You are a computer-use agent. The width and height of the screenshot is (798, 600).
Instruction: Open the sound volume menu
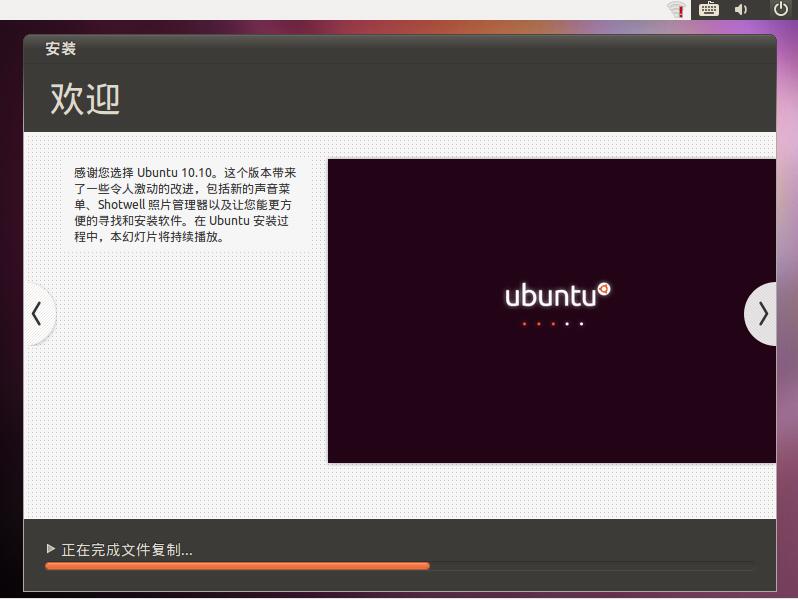point(741,9)
